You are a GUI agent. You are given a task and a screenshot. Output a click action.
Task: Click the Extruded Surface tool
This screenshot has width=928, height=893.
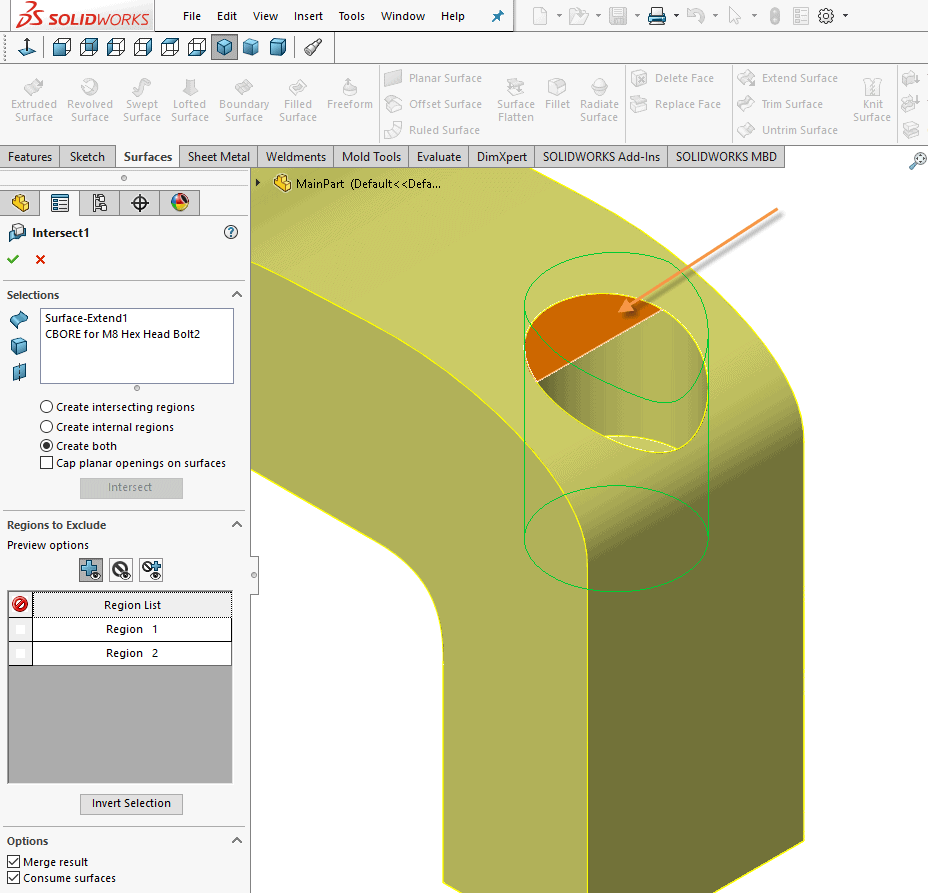point(34,100)
